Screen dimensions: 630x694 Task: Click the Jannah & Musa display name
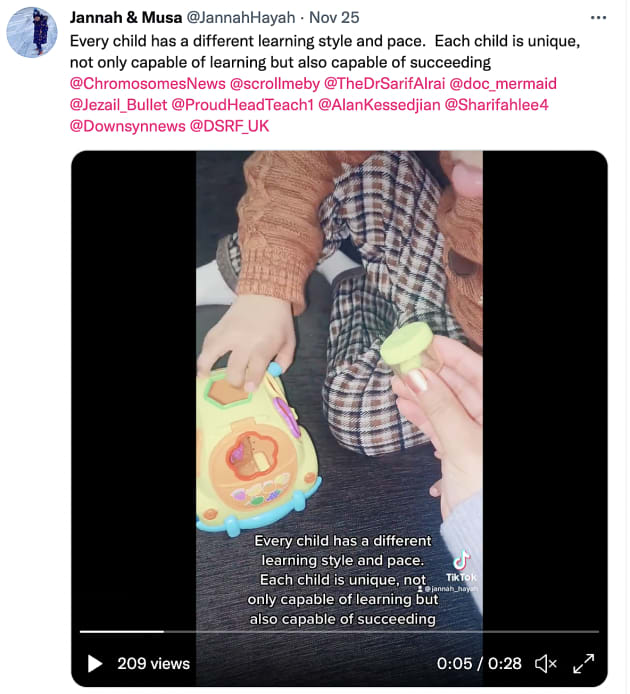tap(126, 18)
